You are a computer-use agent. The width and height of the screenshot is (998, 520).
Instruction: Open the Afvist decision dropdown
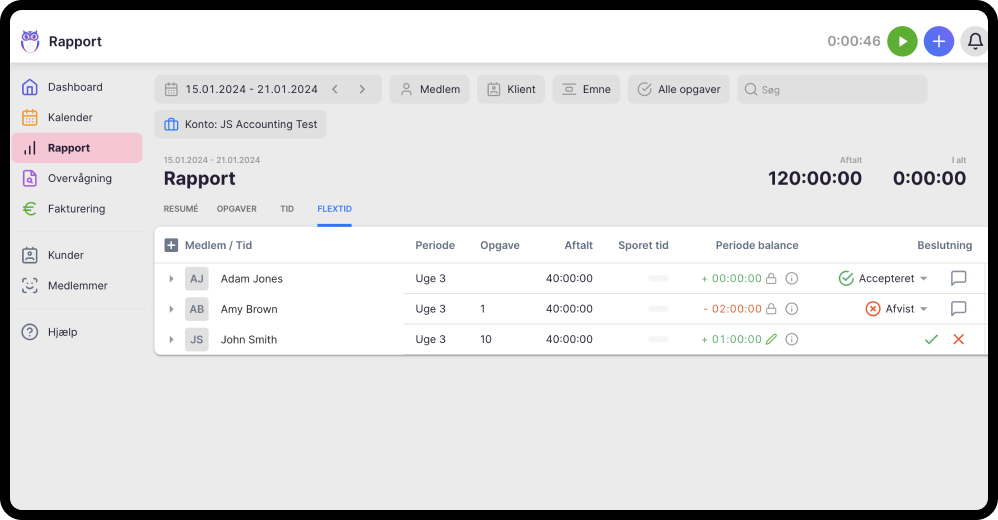[897, 309]
